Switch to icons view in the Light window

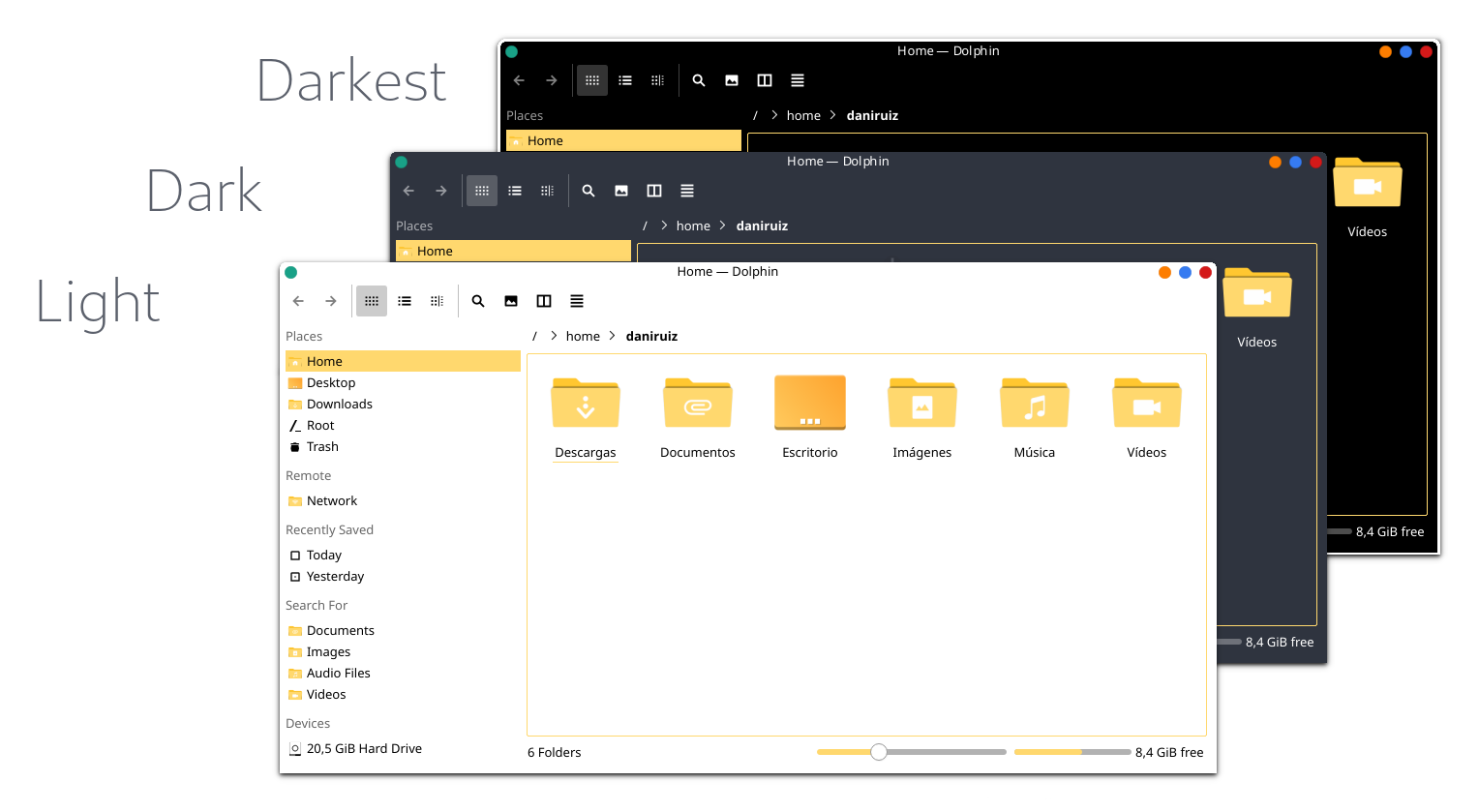[x=372, y=301]
